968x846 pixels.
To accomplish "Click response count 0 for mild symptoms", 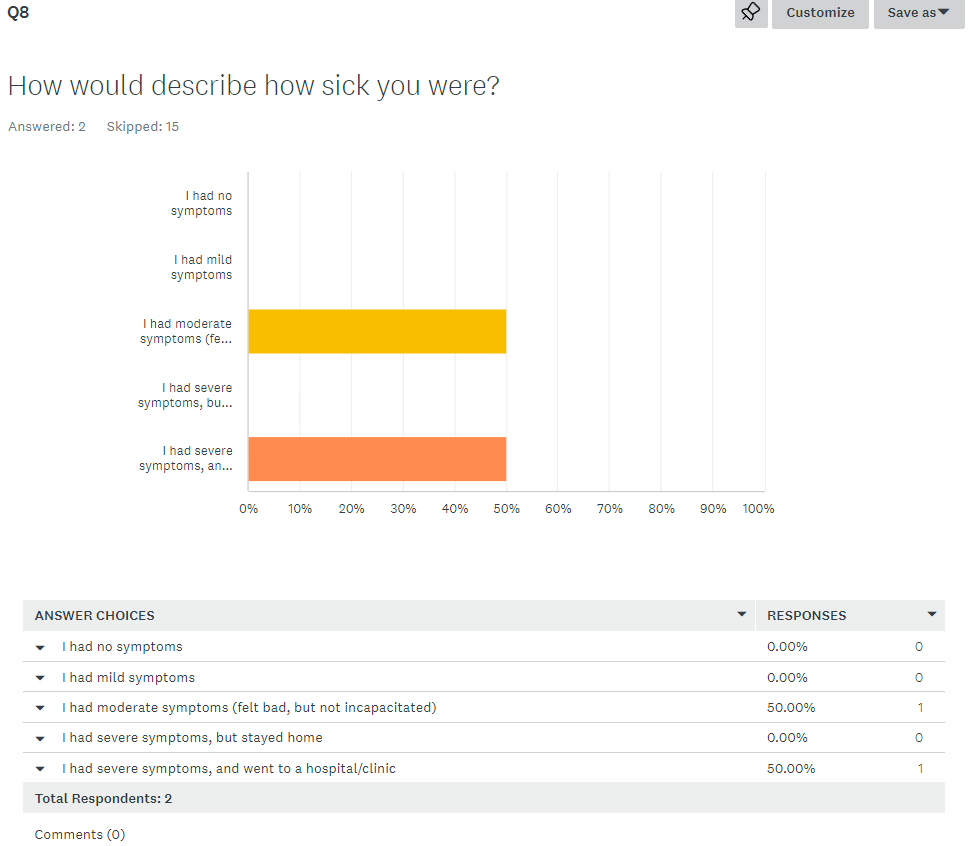I will point(919,678).
